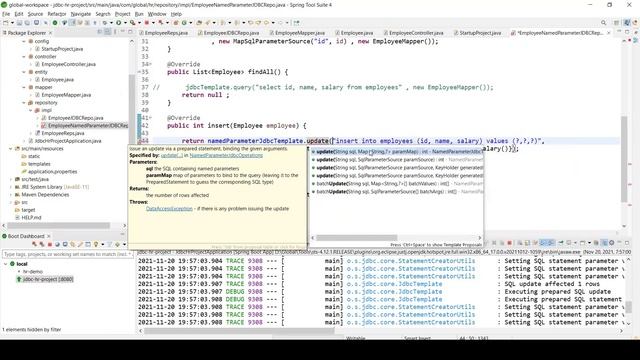The width and height of the screenshot is (640, 360).
Task: Open the Java perspective icon
Action: coord(627,23)
